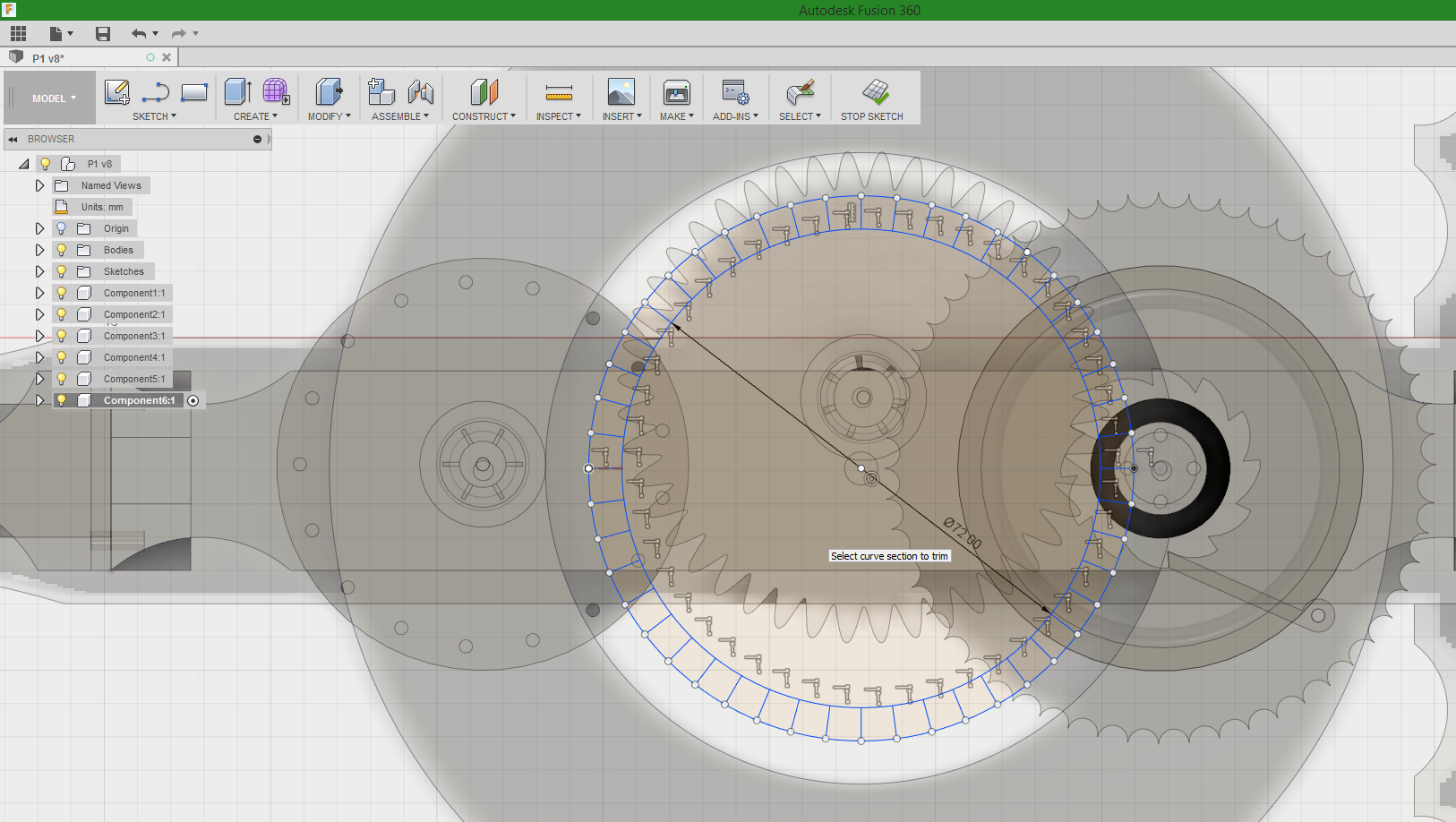Image resolution: width=1456 pixels, height=822 pixels.
Task: Redo the last undone action
Action: click(x=179, y=34)
